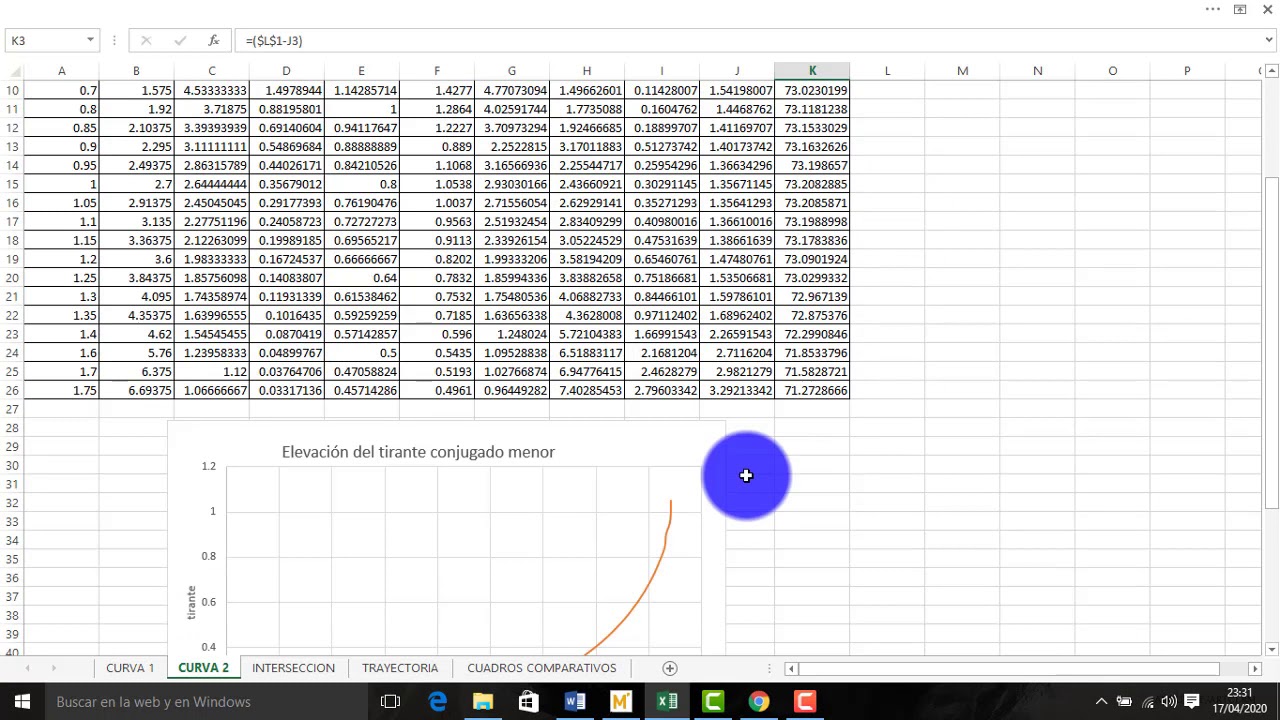Select column N header

point(1037,71)
